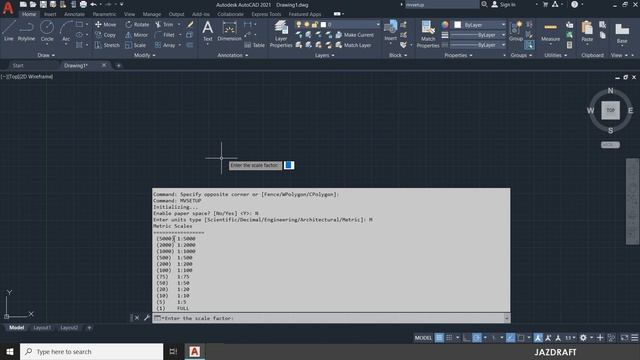This screenshot has width=640, height=360.
Task: Toggle MODEL space button in status bar
Action: (x=423, y=338)
